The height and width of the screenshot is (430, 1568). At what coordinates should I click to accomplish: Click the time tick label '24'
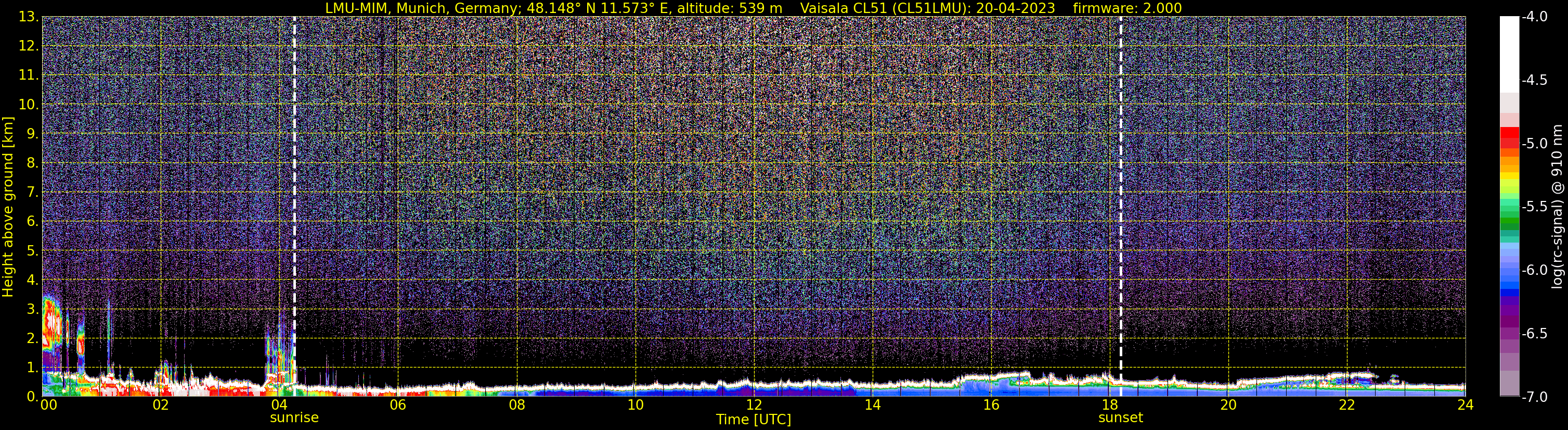pyautogui.click(x=1466, y=406)
